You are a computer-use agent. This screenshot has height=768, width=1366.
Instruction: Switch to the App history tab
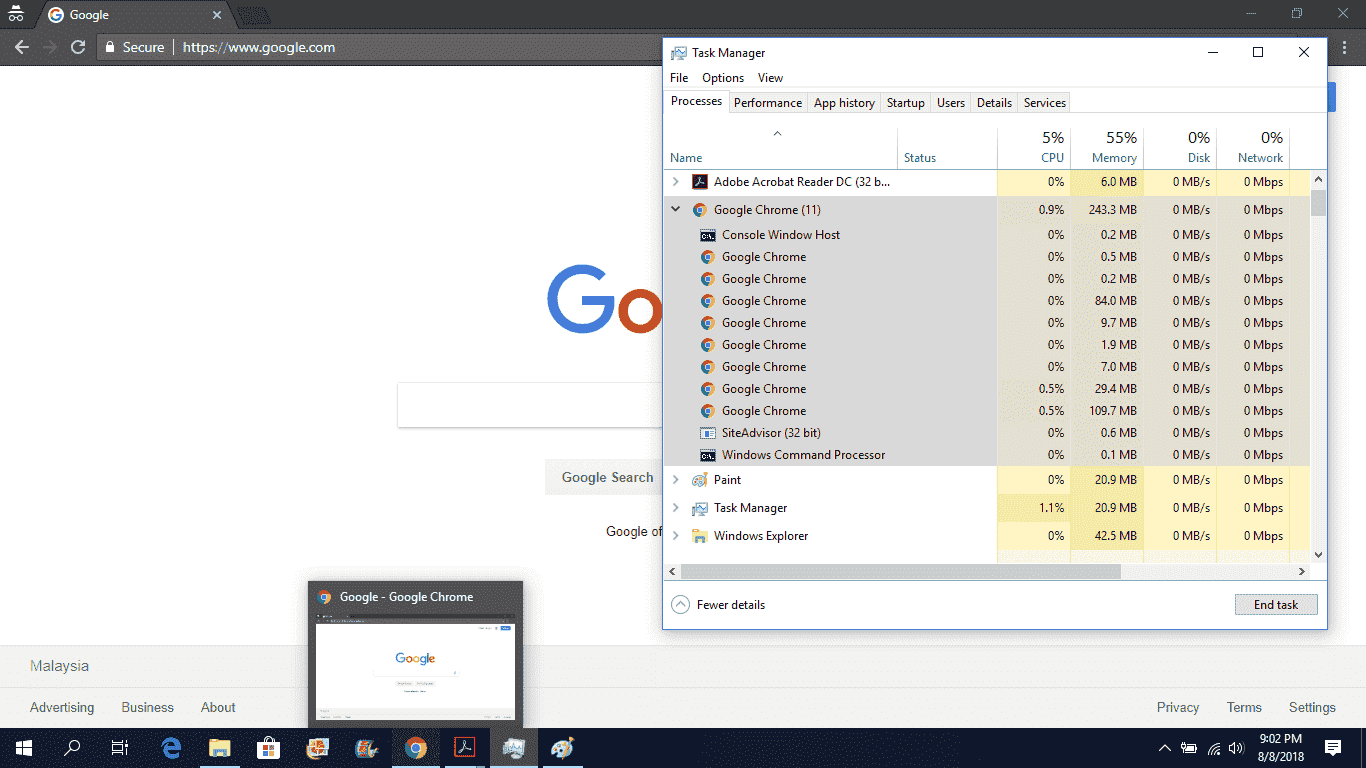(x=844, y=103)
